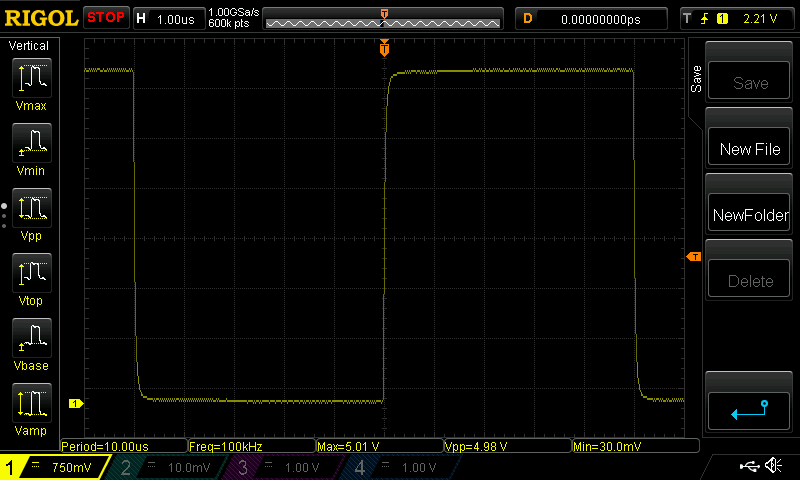Click the trigger level 2.21 V readout
The image size is (800, 480).
(x=760, y=19)
